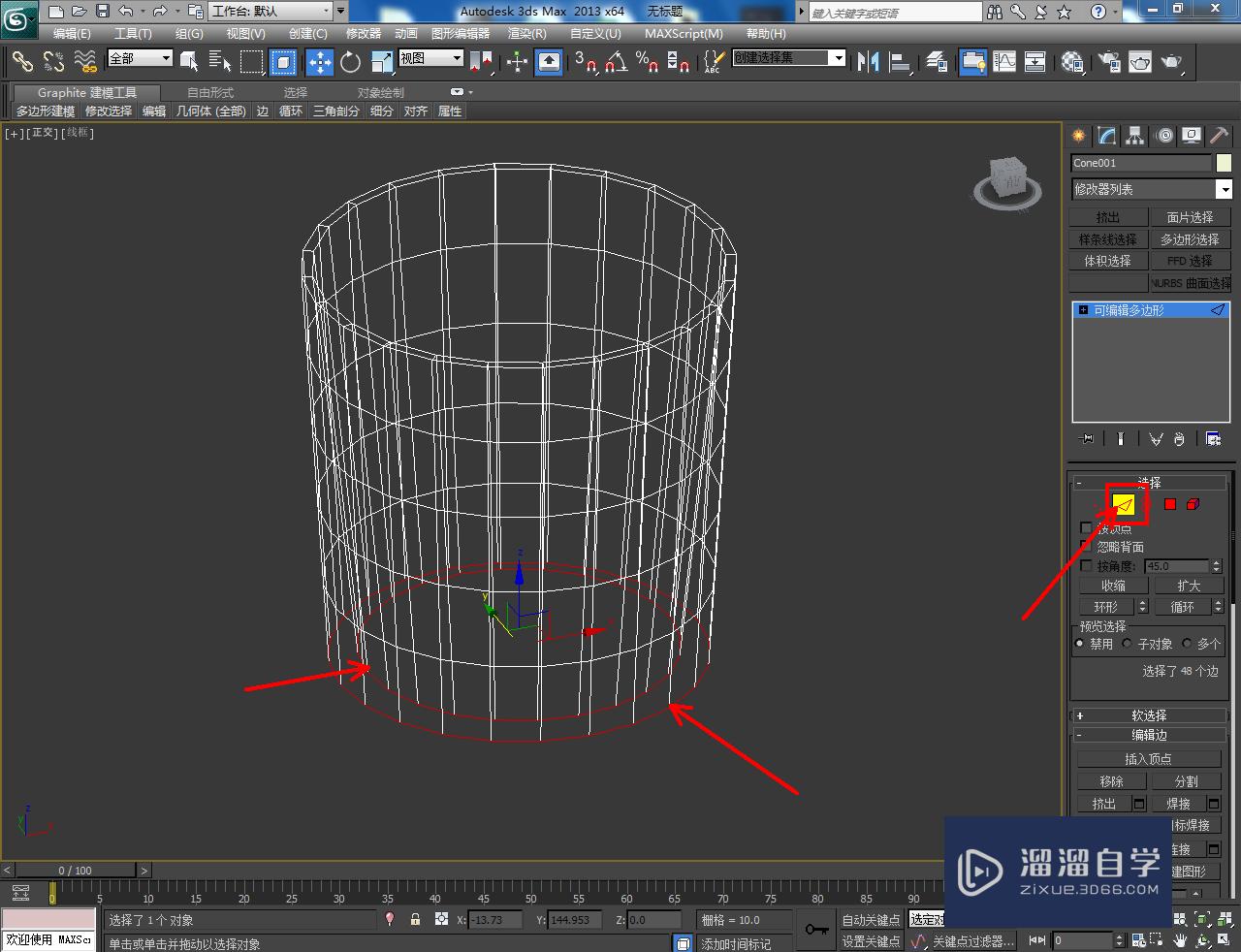The width and height of the screenshot is (1241, 952).
Task: Click the 0 / 100 time slider
Action: click(76, 870)
